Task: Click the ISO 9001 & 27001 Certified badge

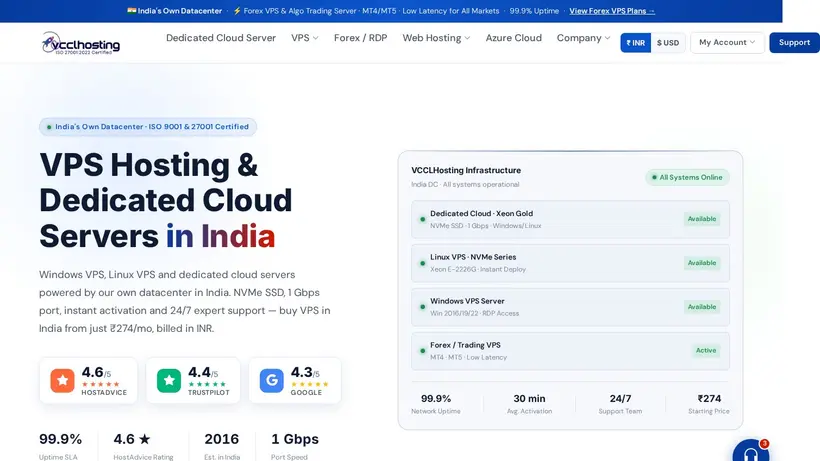Action: pos(148,126)
